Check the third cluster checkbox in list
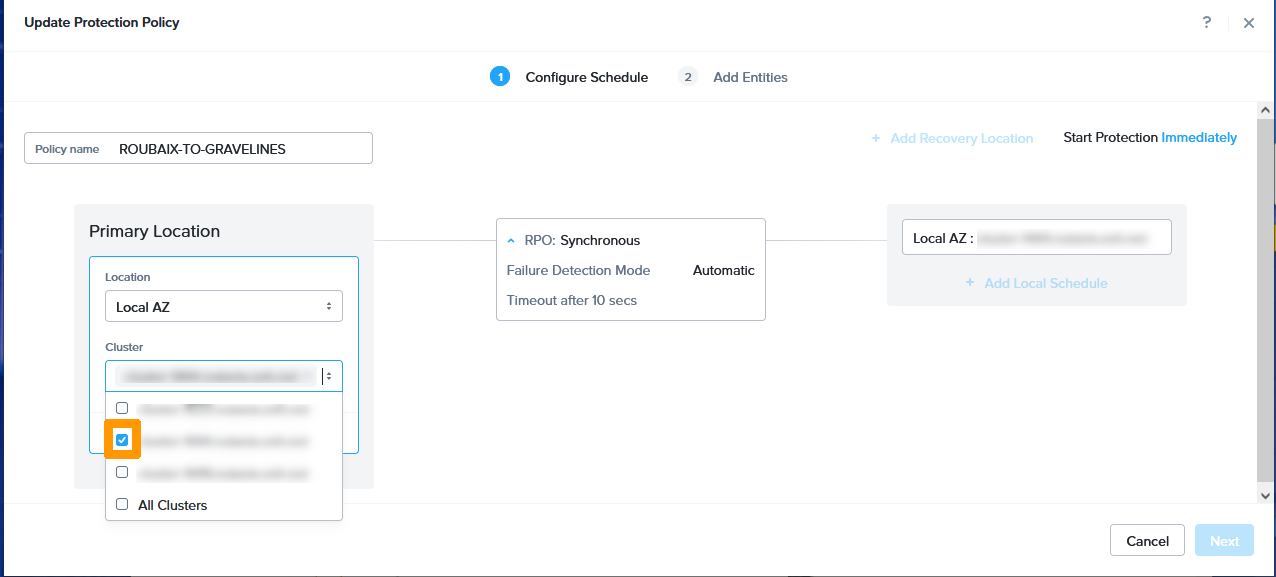 [122, 472]
